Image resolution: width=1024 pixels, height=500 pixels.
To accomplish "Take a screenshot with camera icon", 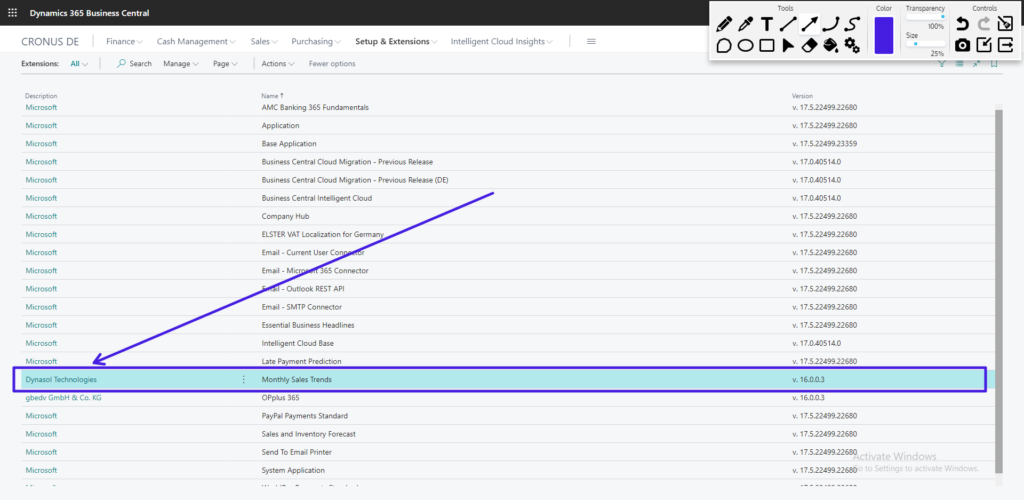I will tap(962, 45).
